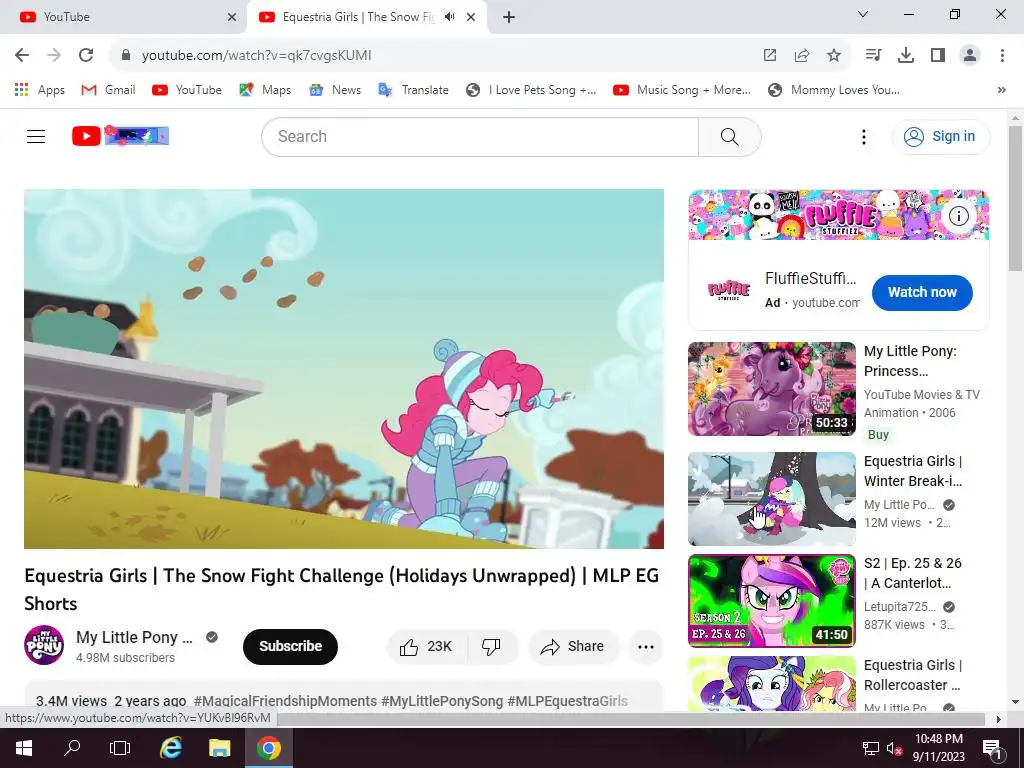The height and width of the screenshot is (768, 1024).
Task: Reload the current page
Action: click(x=86, y=56)
